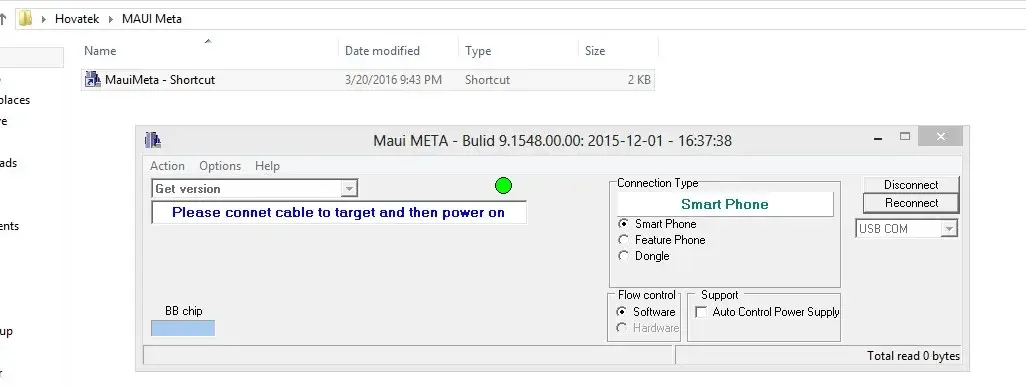Choose Hardware flow control option
Image resolution: width=1026 pixels, height=386 pixels.
[x=622, y=328]
